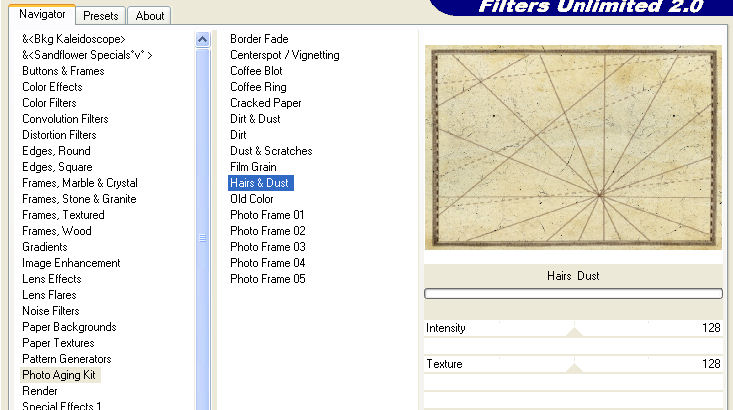Click the Texture value 128
Screen dimensions: 733x410
711,364
